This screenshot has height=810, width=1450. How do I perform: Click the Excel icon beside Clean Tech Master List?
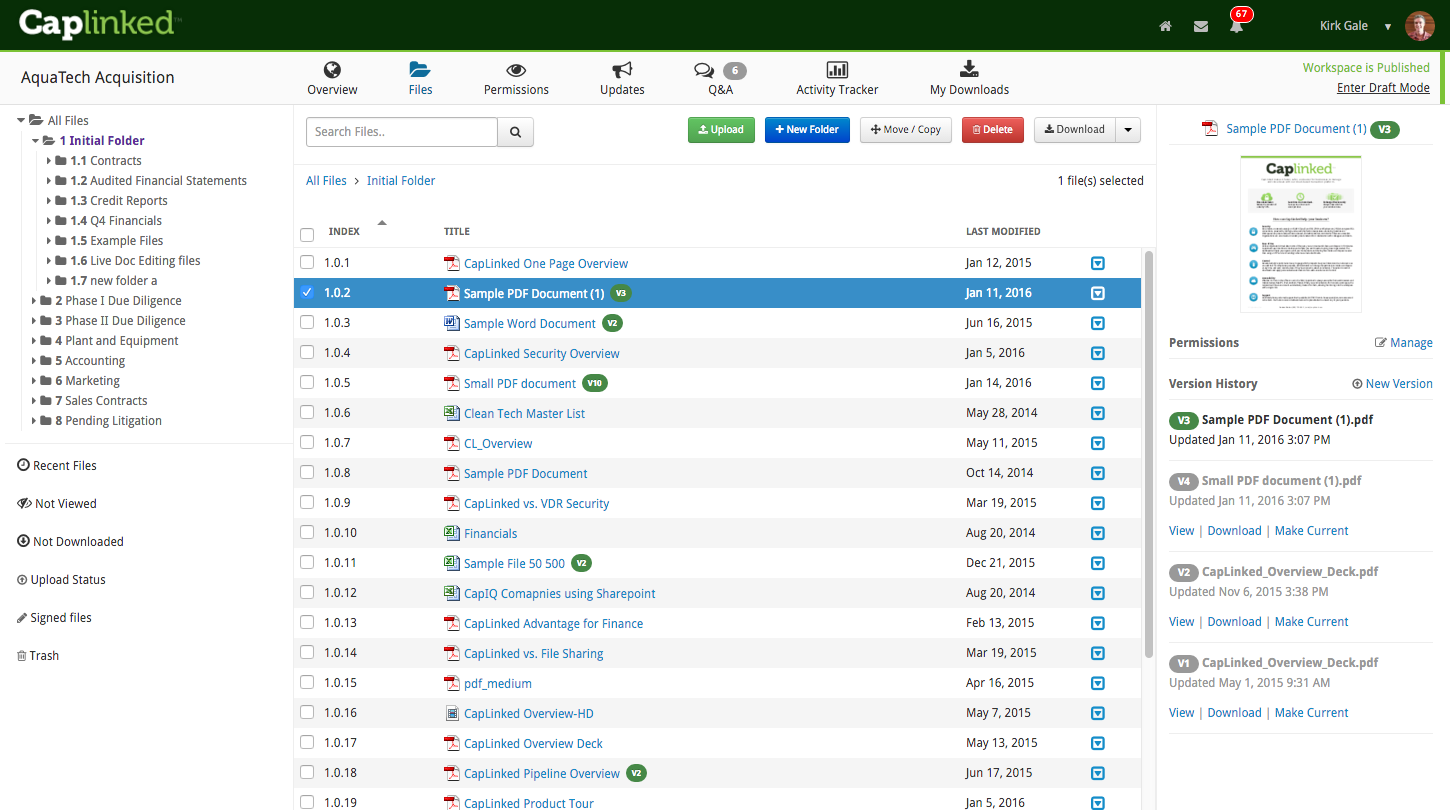pyautogui.click(x=451, y=413)
